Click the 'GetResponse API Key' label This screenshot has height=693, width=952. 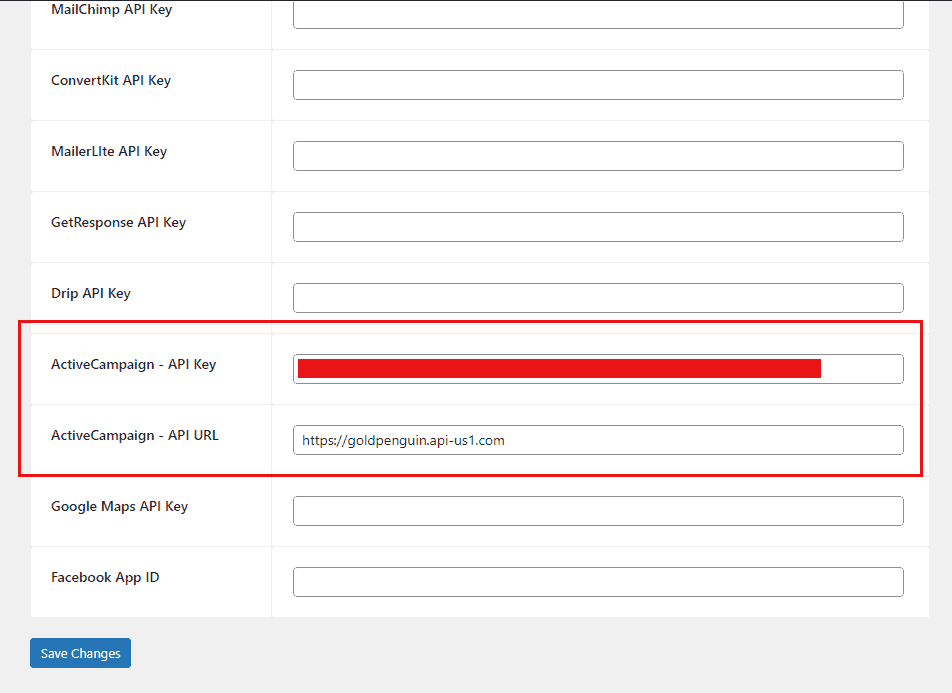118,222
